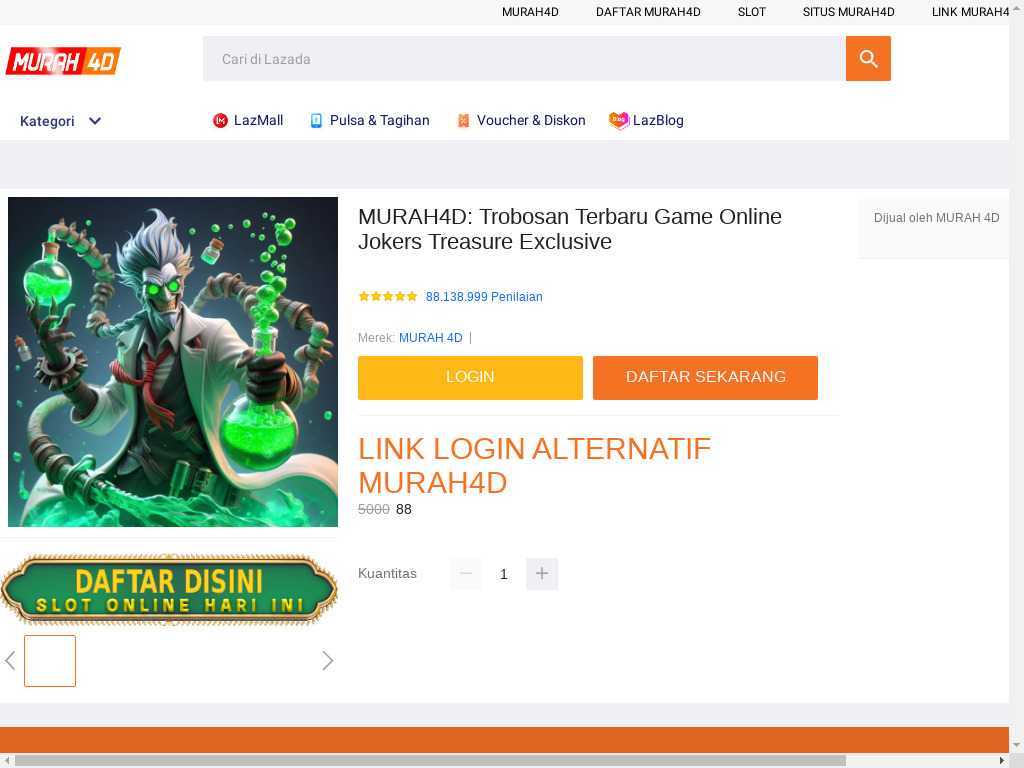The image size is (1024, 768).
Task: Click the yellow LOGIN button
Action: click(x=470, y=377)
